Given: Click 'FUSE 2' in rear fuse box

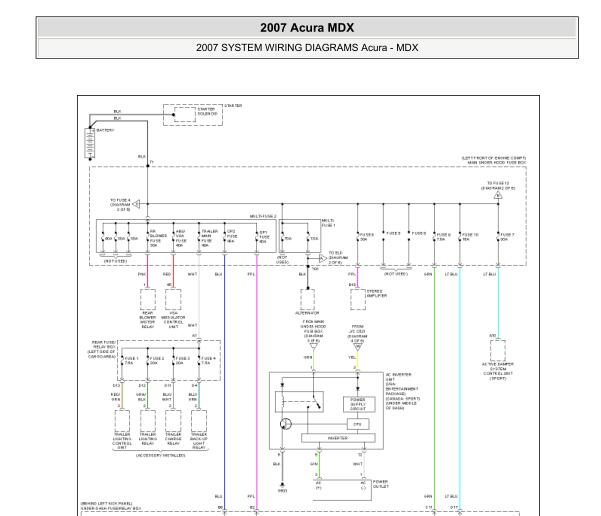Looking at the screenshot, I should click(x=157, y=360).
